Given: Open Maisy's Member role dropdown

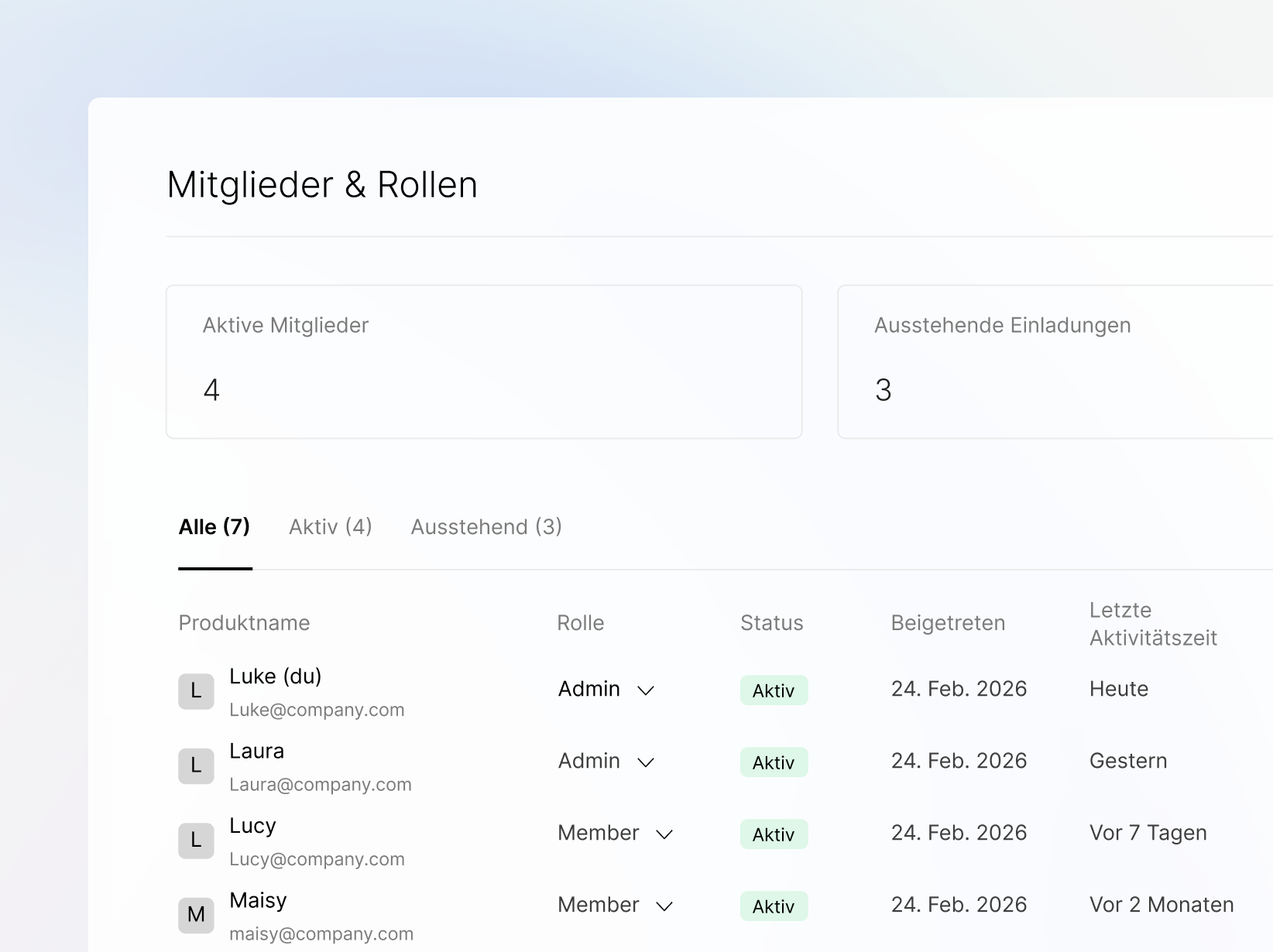Looking at the screenshot, I should 616,905.
